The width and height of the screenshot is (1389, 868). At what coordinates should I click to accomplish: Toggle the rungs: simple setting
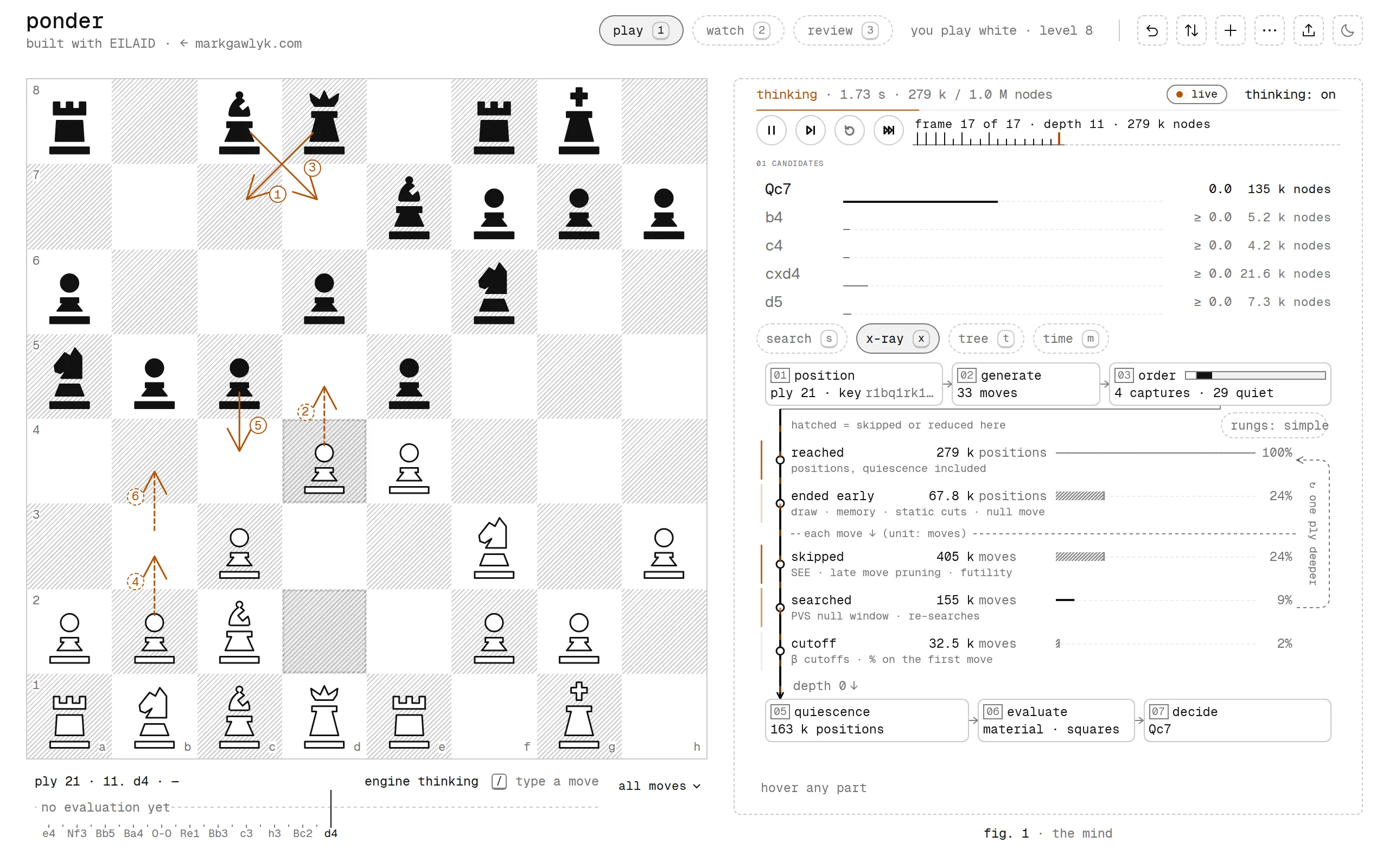pyautogui.click(x=1275, y=425)
